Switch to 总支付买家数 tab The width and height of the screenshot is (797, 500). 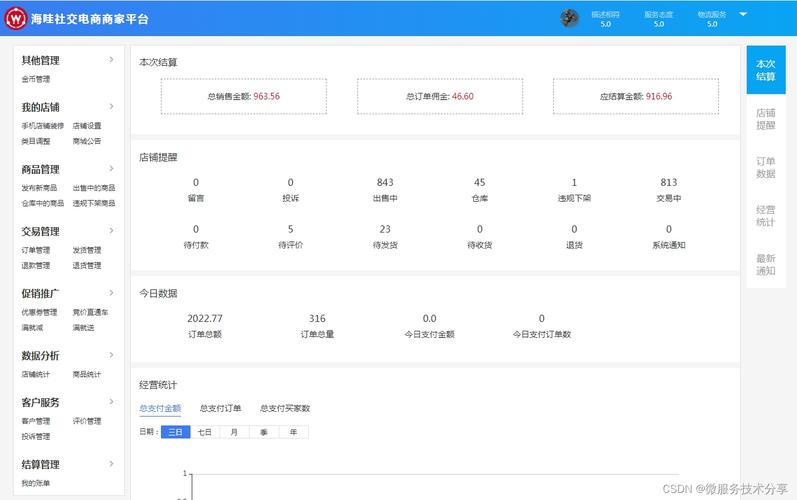(x=285, y=408)
